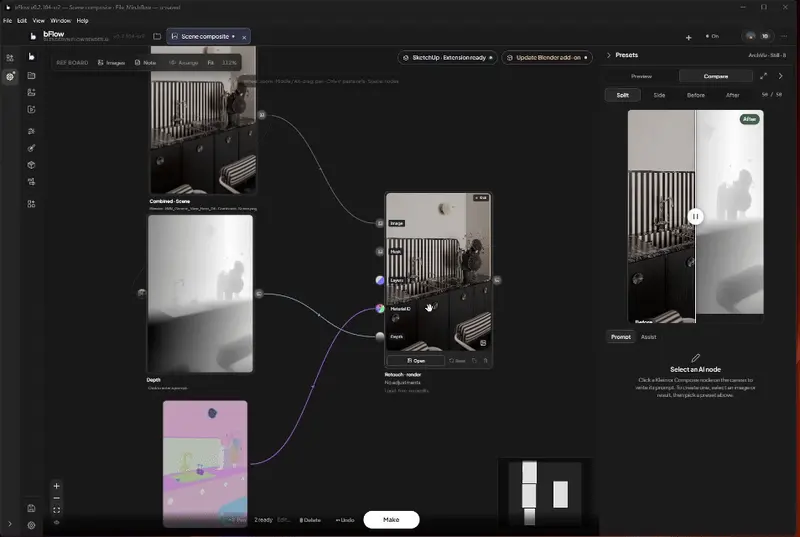Click the trash icon on Retouch node
This screenshot has width=800, height=537.
point(485,361)
